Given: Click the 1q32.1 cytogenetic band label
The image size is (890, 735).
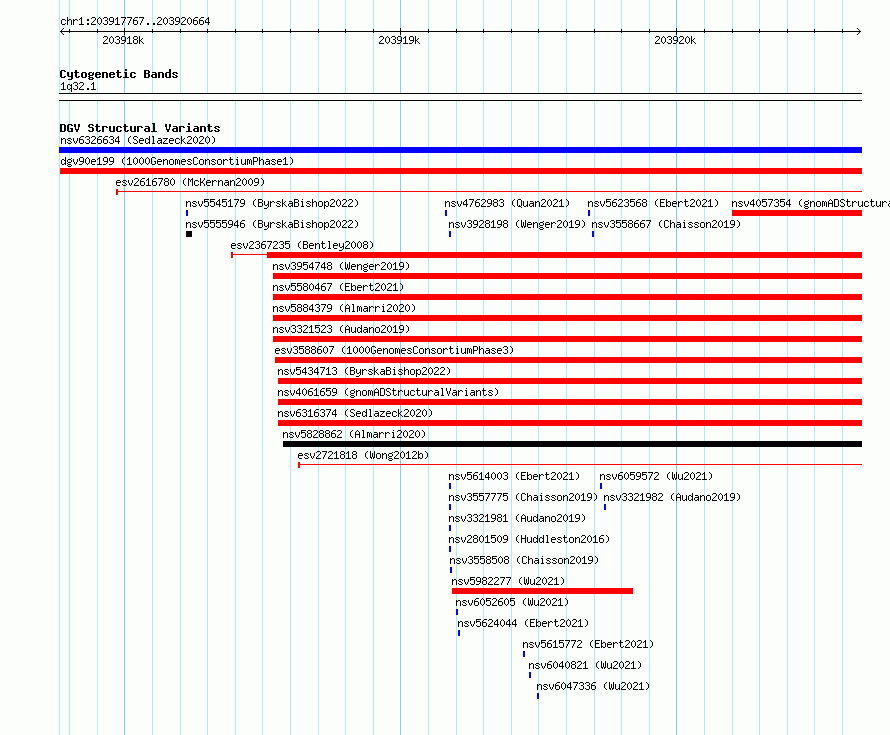Looking at the screenshot, I should [x=78, y=87].
